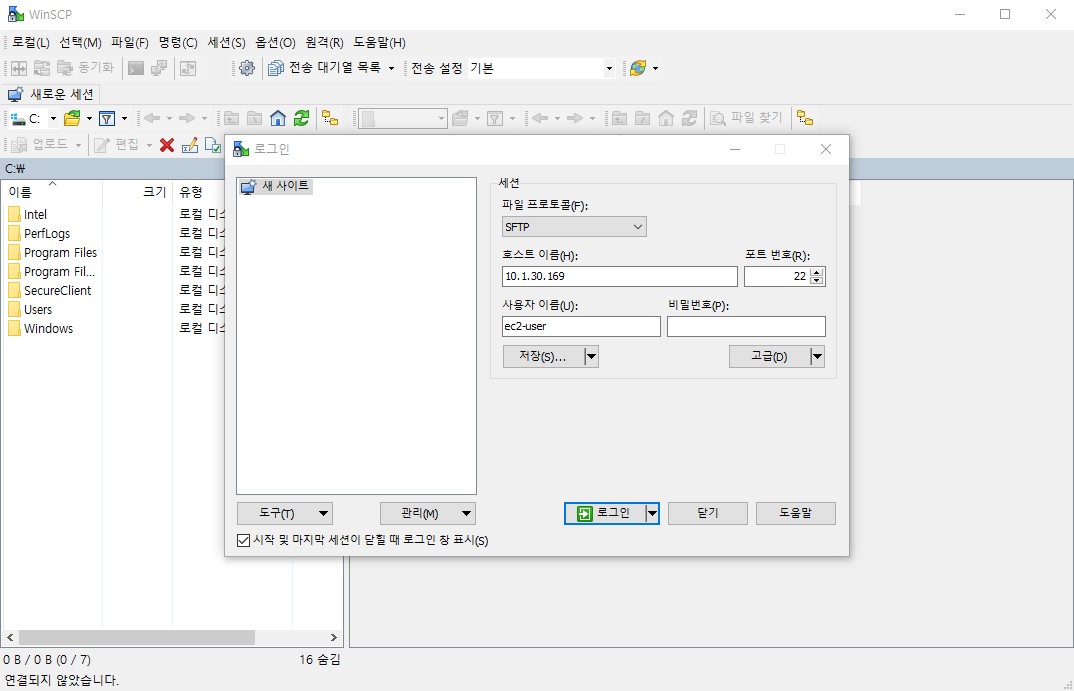Expand the 저장 button dropdown arrow
Image resolution: width=1074 pixels, height=691 pixels.
591,356
